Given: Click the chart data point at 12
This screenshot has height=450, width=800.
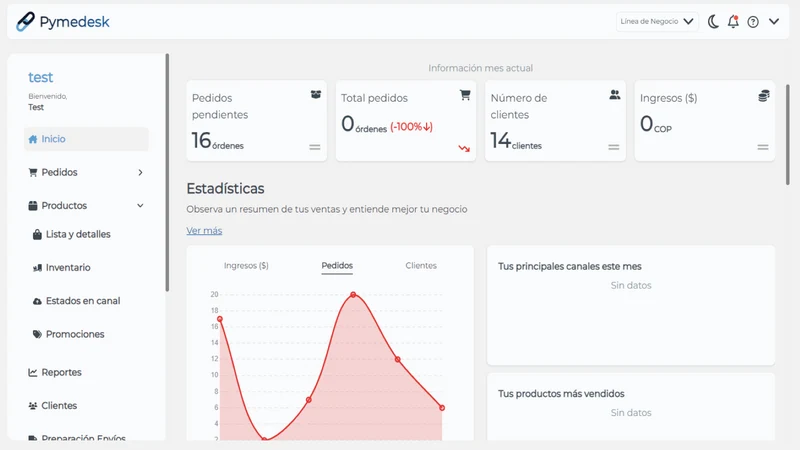Looking at the screenshot, I should (397, 359).
